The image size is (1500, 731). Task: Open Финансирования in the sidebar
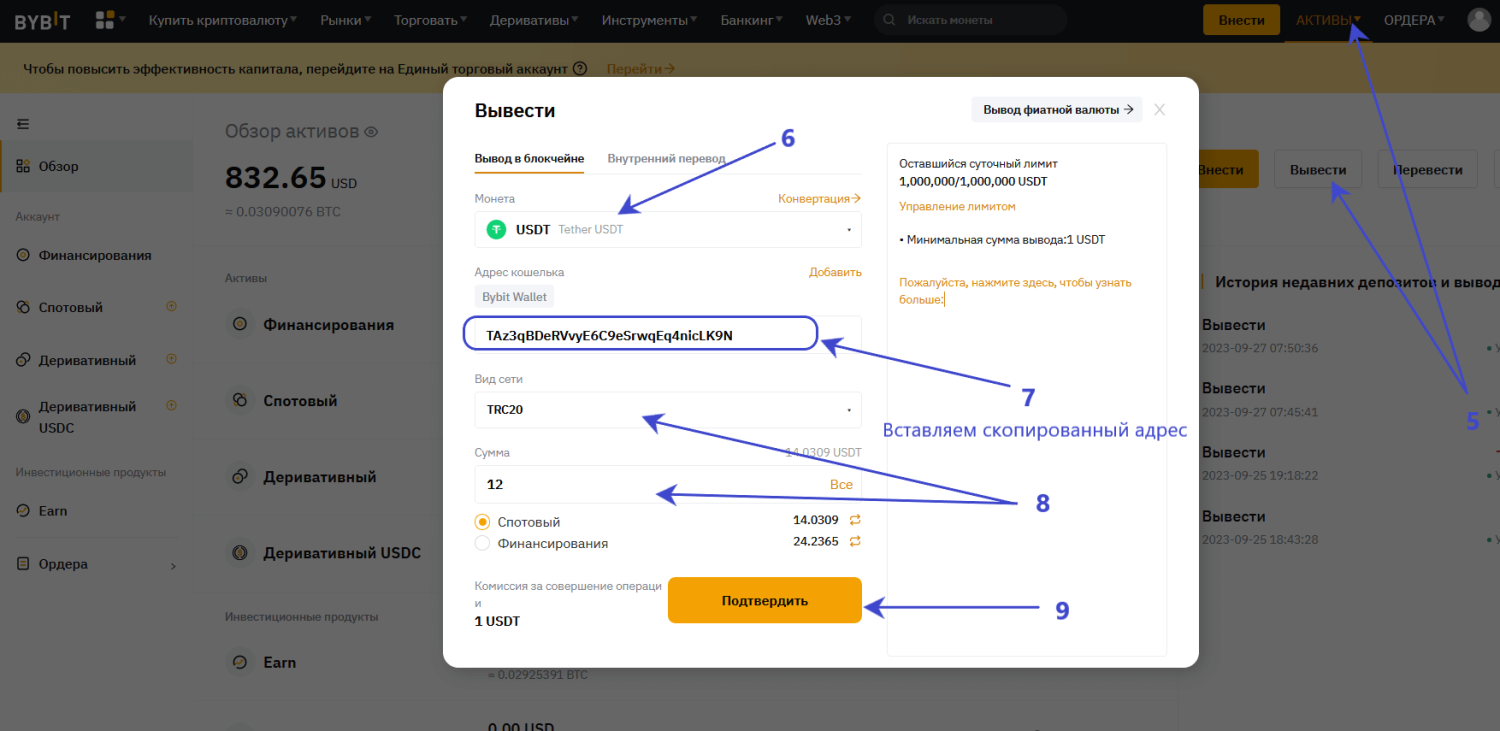coord(96,255)
